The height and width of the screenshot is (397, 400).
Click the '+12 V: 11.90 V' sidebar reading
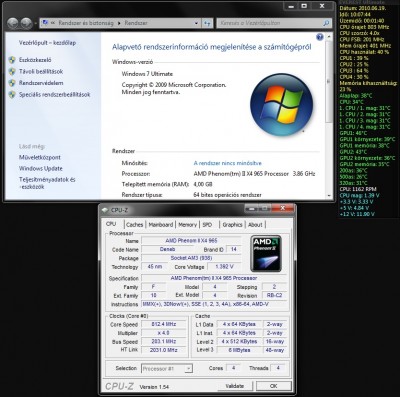coord(357,214)
